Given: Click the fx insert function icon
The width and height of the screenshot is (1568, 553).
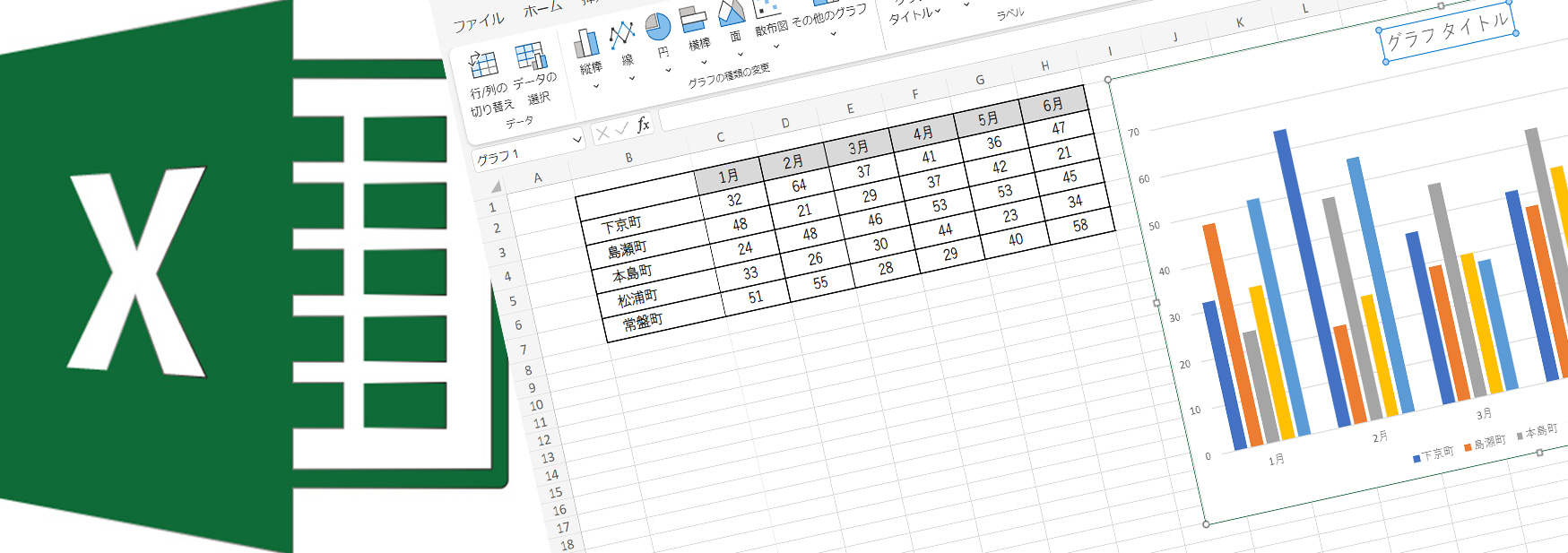Looking at the screenshot, I should click(643, 125).
